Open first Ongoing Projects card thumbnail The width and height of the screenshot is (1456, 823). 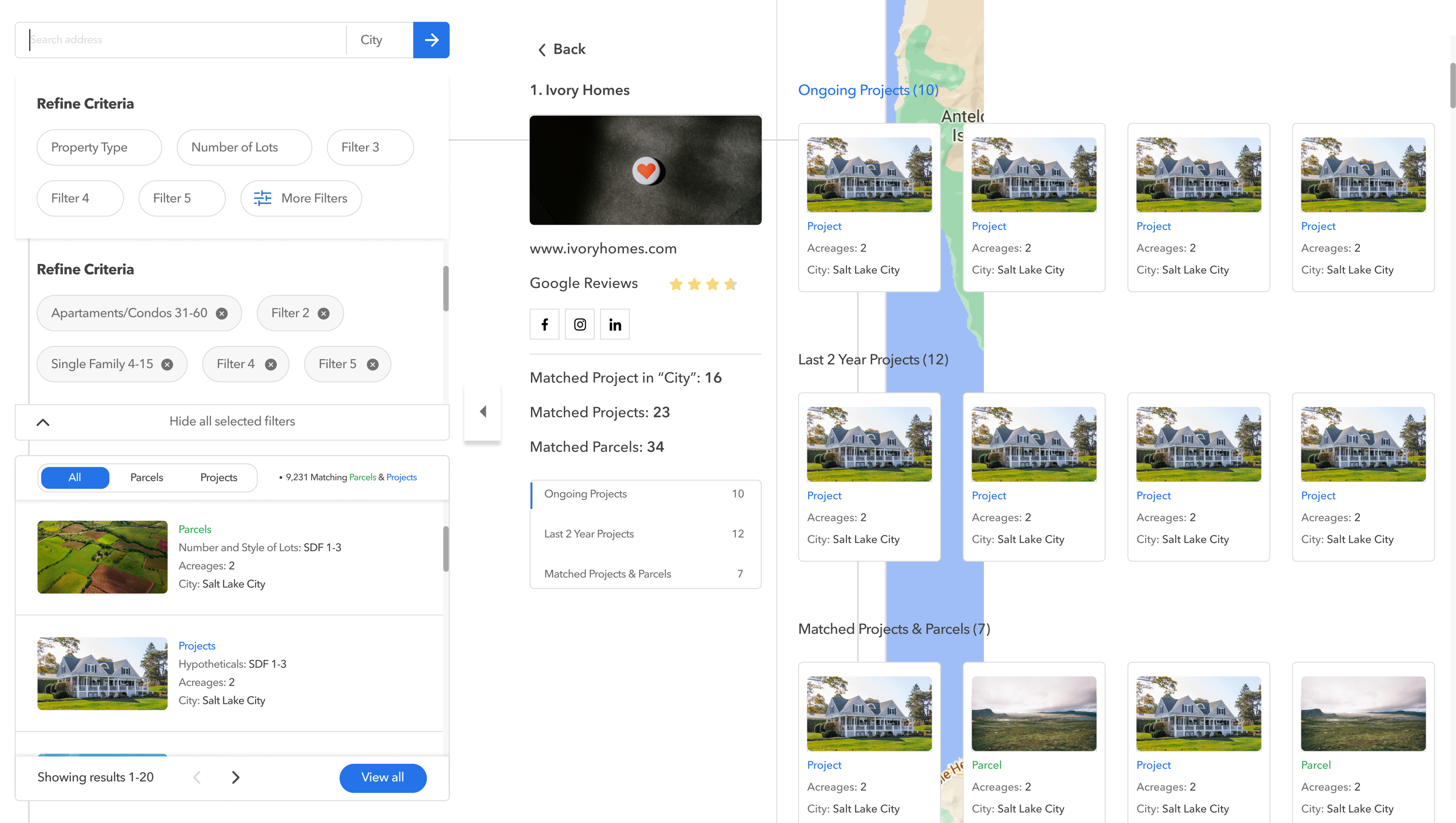click(869, 175)
